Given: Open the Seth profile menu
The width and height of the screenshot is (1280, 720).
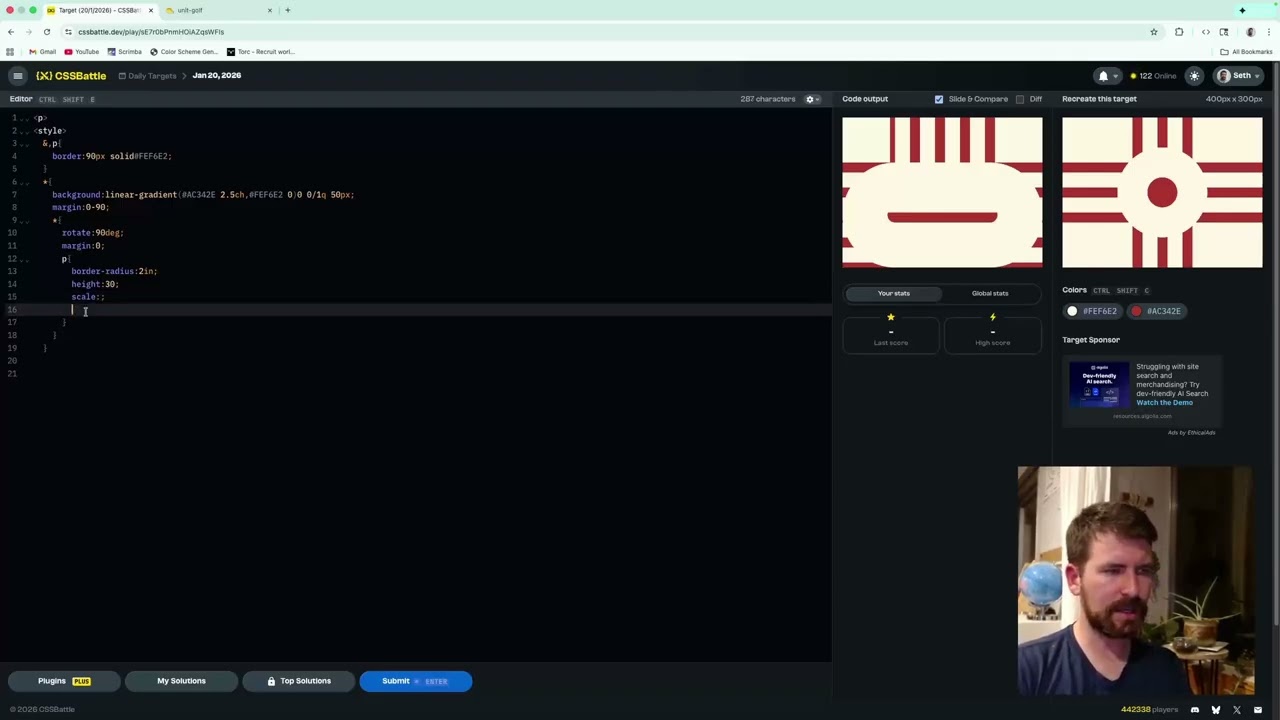Looking at the screenshot, I should point(1237,76).
